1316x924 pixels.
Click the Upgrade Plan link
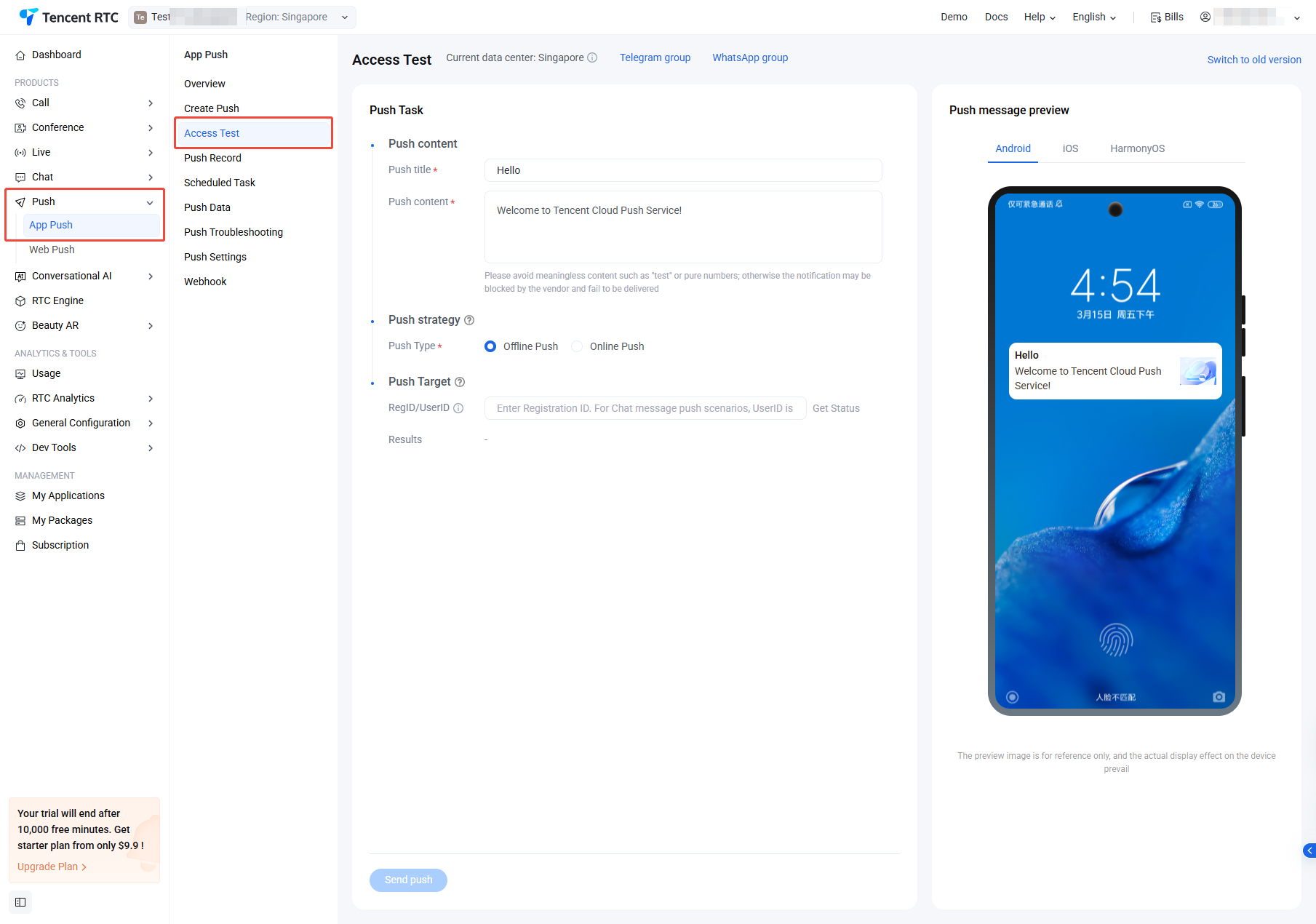click(52, 867)
